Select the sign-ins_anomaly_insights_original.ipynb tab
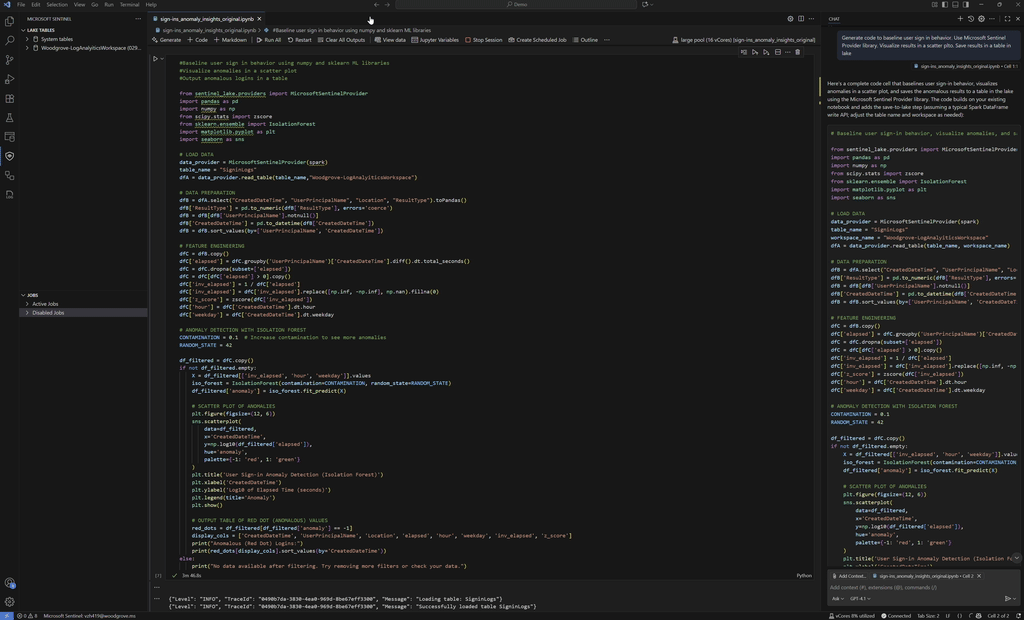This screenshot has width=1024, height=620. (206, 19)
